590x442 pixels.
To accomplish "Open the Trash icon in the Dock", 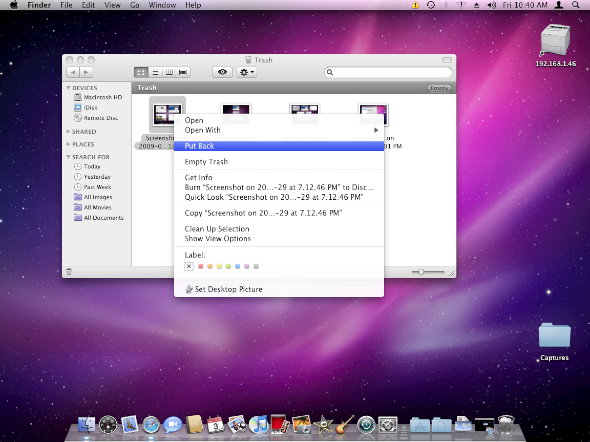I will click(x=506, y=425).
